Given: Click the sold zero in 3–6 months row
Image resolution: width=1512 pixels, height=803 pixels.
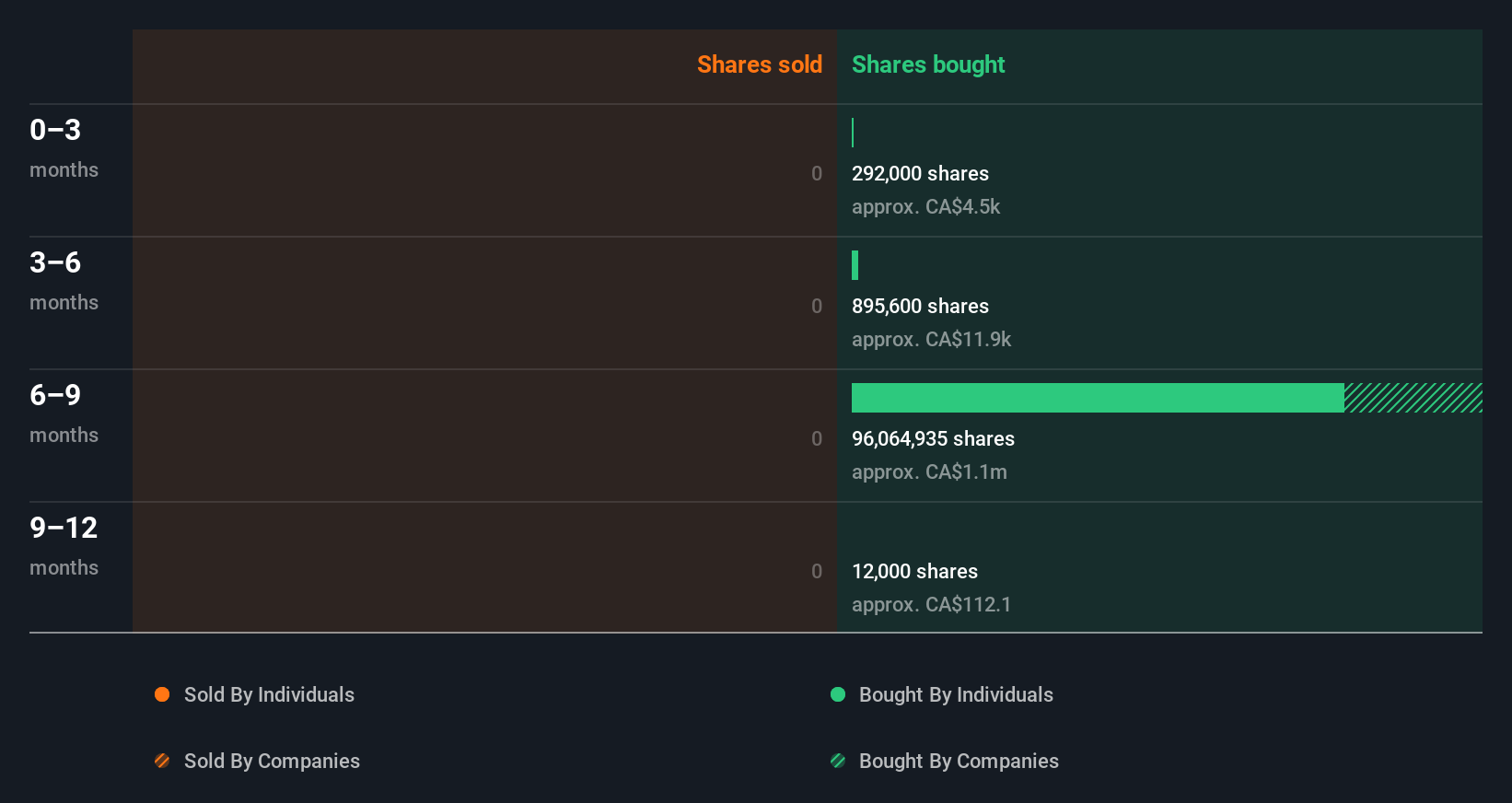Looking at the screenshot, I should [817, 307].
